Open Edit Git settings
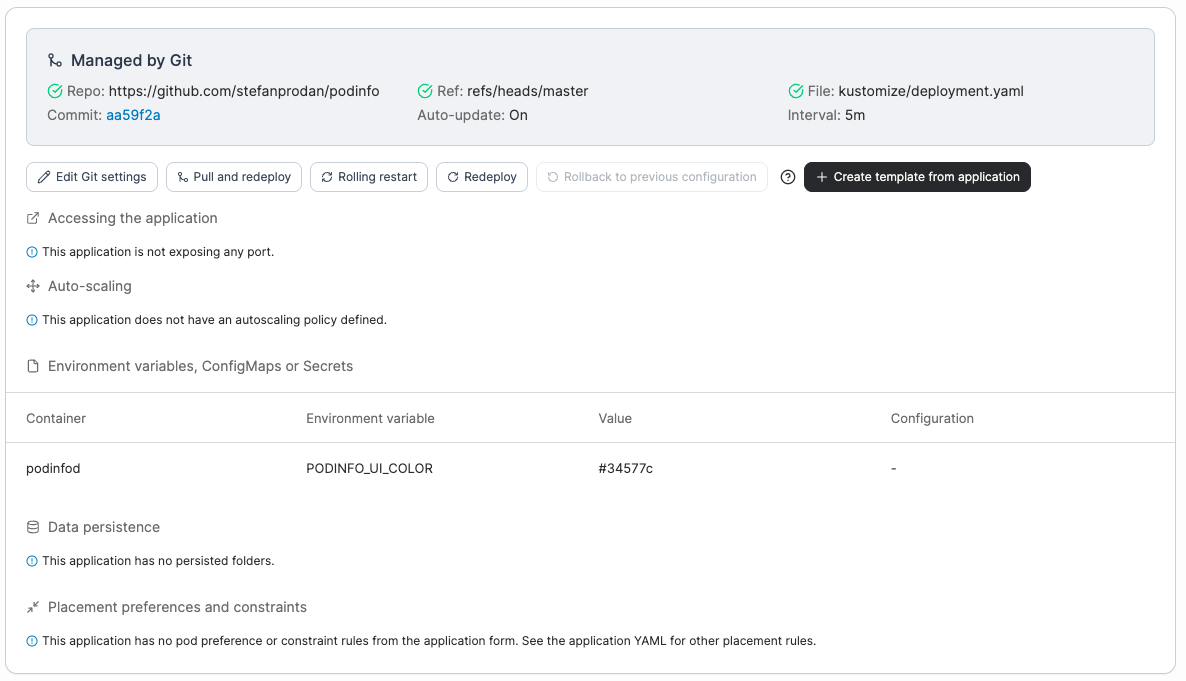Screen dimensions: 1186x681 click(92, 177)
